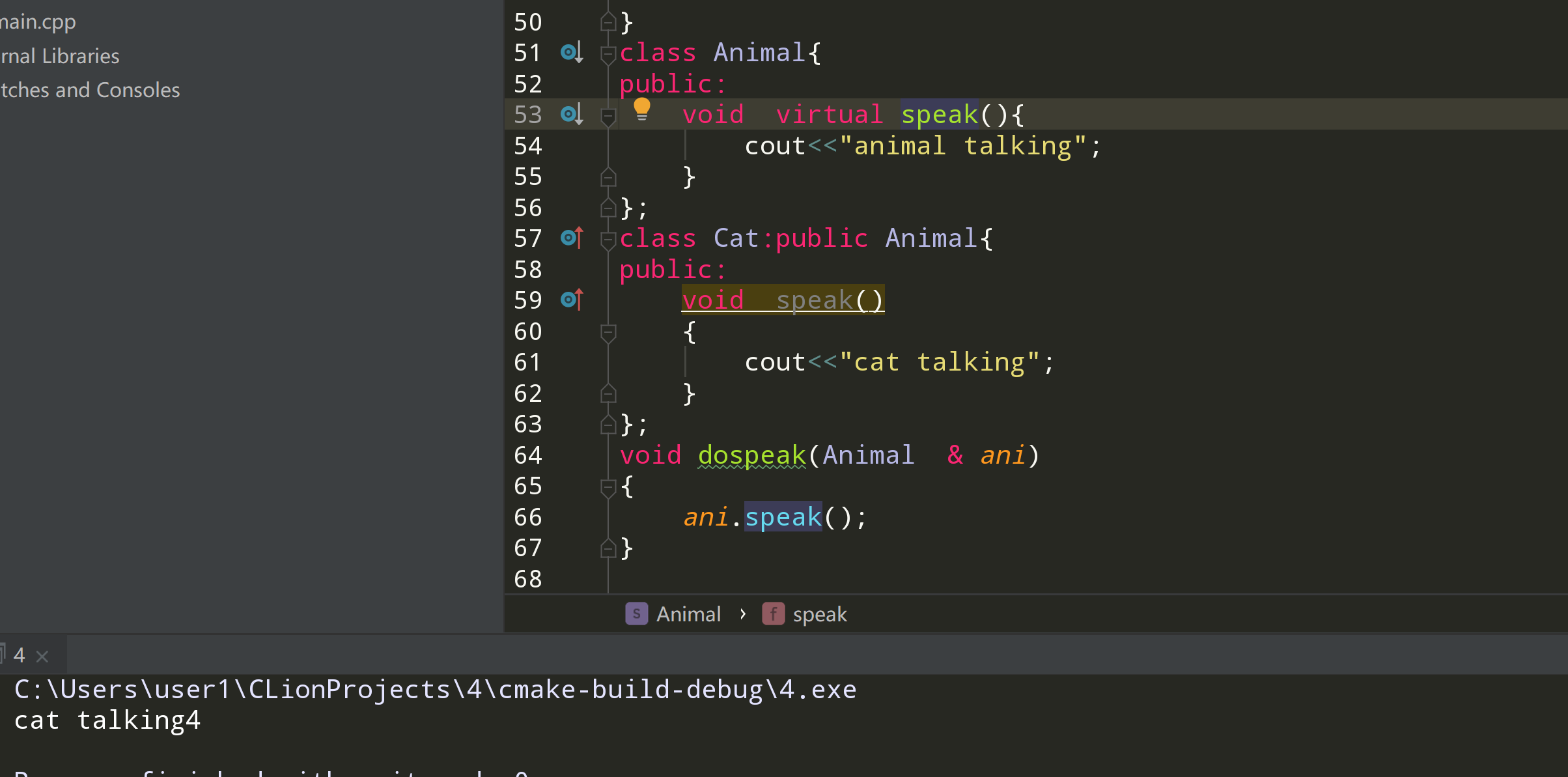This screenshot has width=1568, height=777.
Task: Click the overriding gutter icon on line 57
Action: 571,238
